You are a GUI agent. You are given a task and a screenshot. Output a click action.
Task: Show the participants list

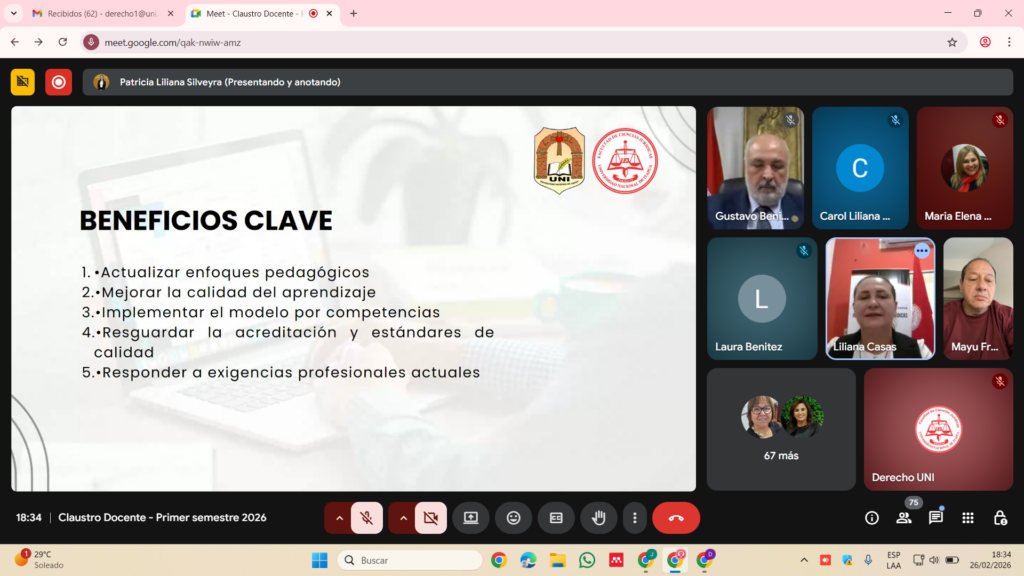pyautogui.click(x=904, y=518)
